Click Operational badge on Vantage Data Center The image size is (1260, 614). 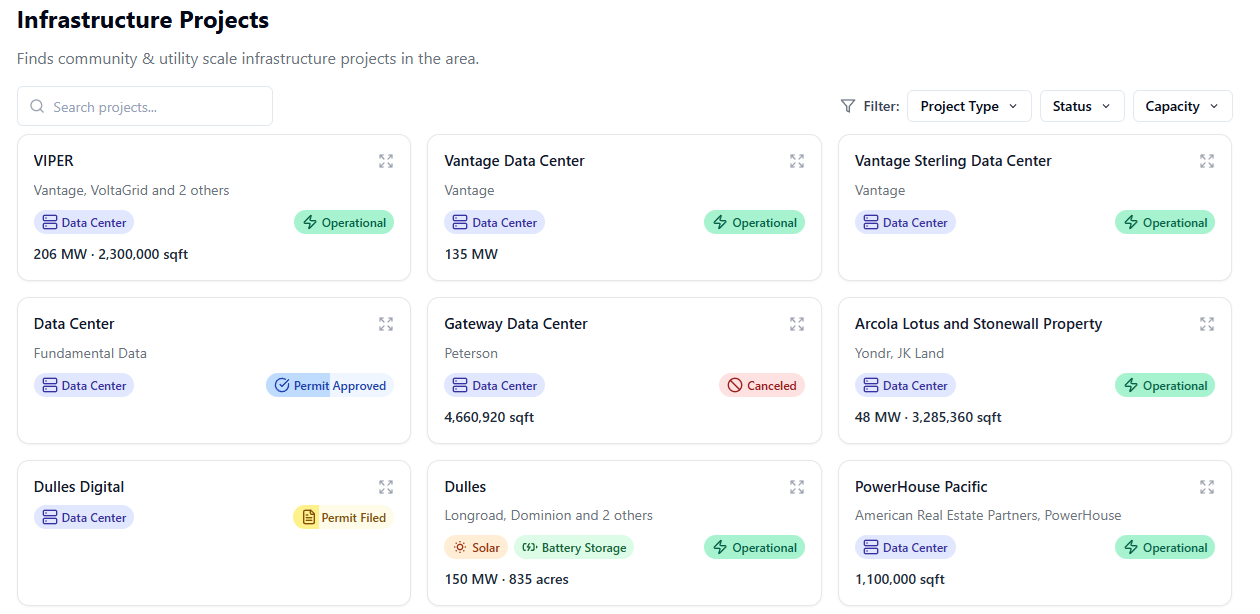[755, 222]
